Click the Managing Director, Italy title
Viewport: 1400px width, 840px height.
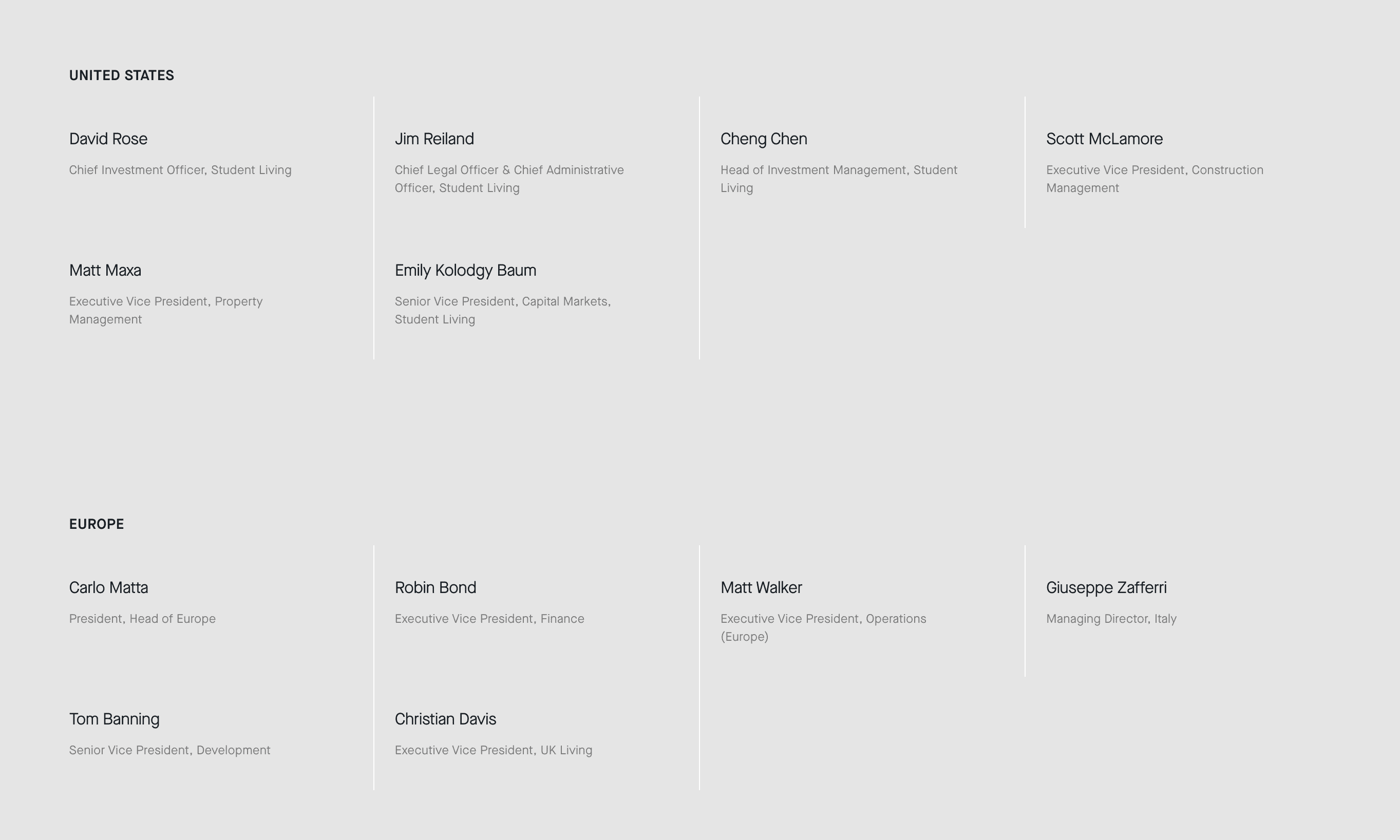click(1111, 619)
